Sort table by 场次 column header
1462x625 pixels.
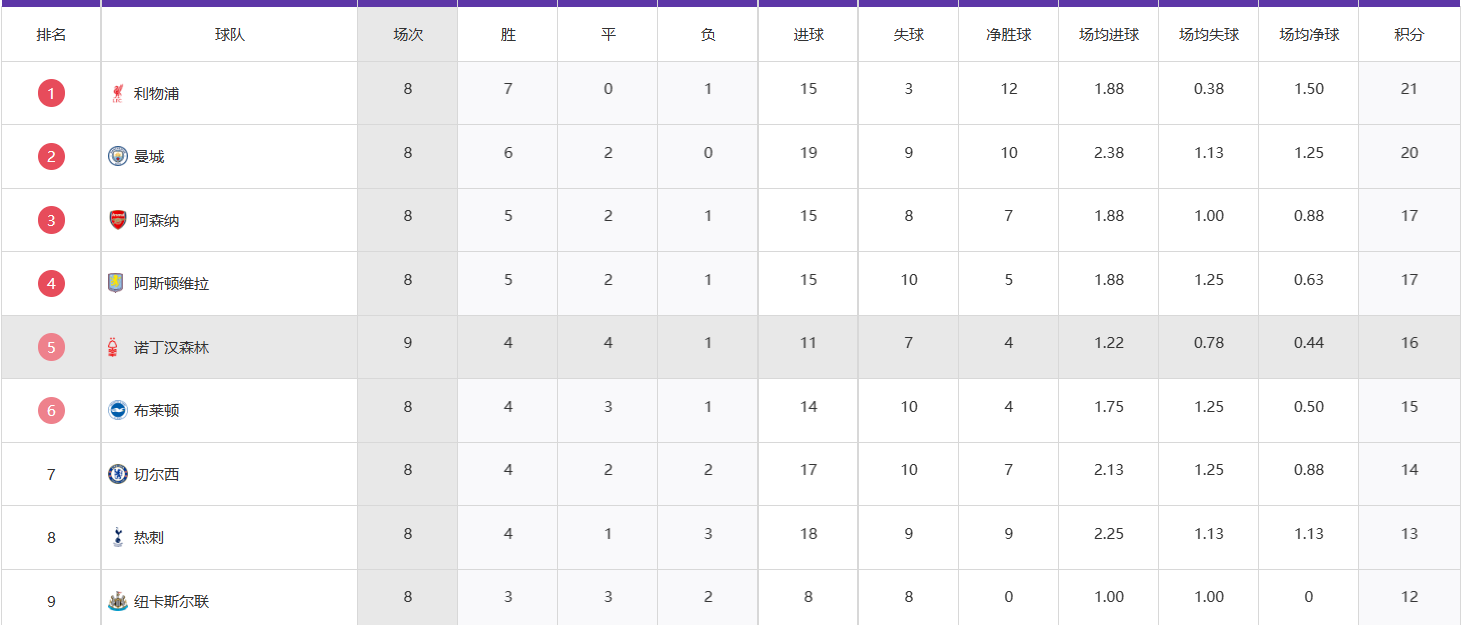(408, 35)
